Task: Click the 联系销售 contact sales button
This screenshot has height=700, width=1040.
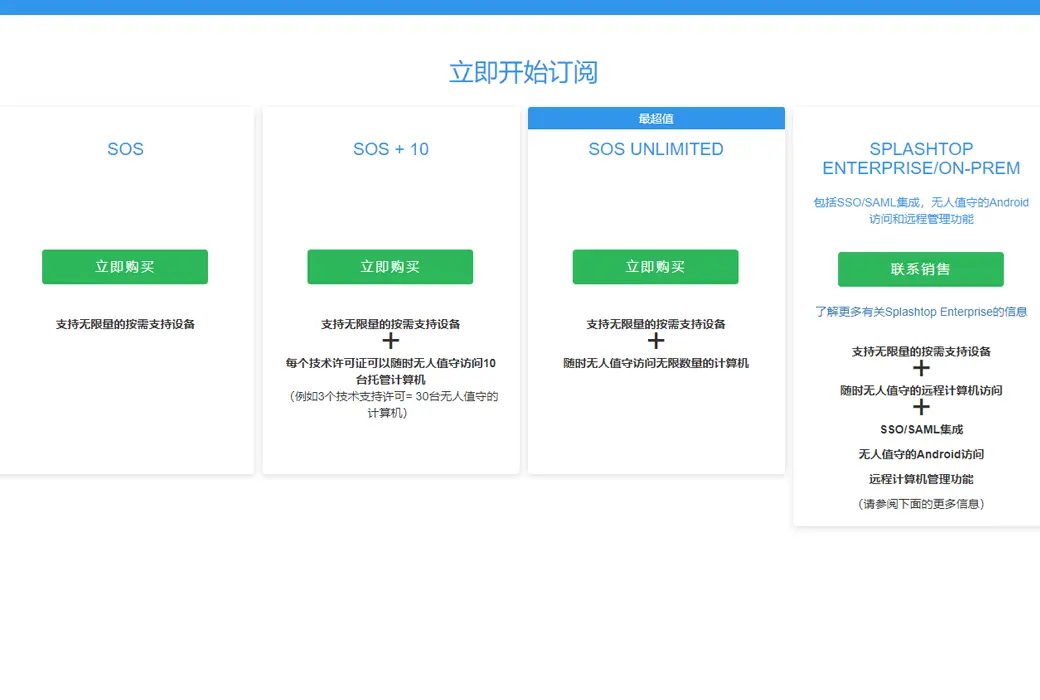Action: click(921, 269)
